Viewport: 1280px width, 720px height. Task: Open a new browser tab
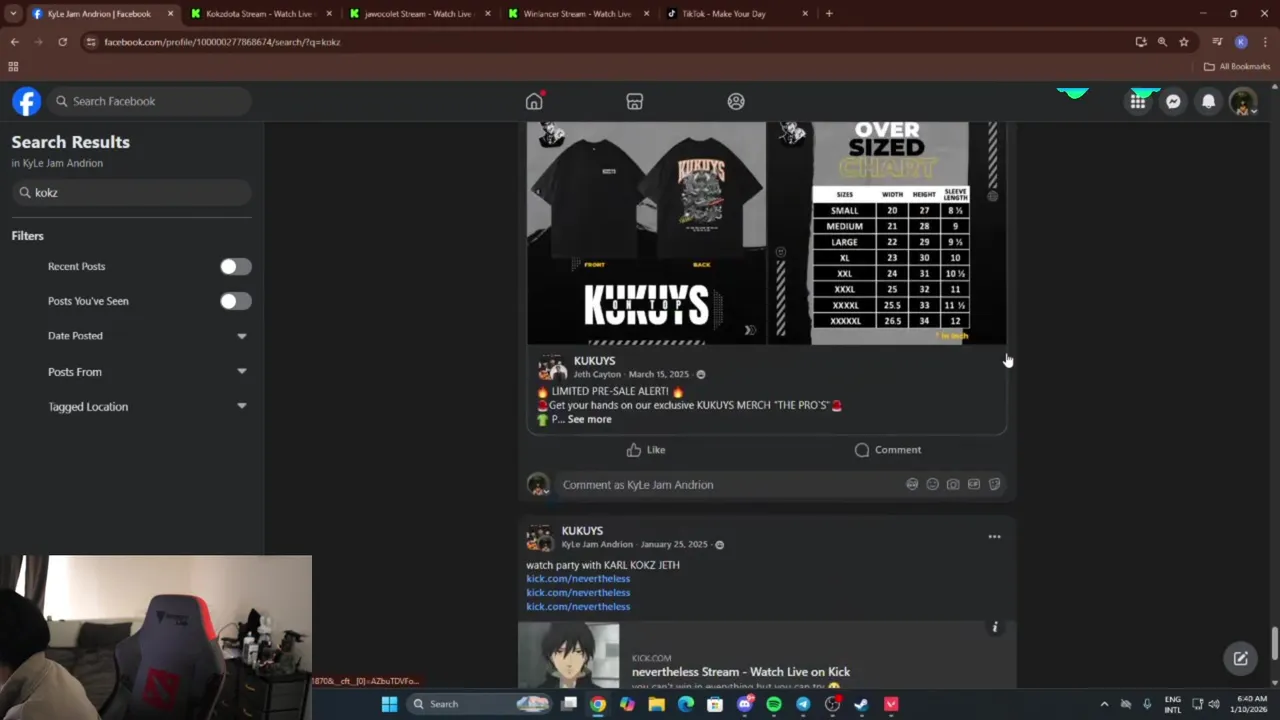click(829, 14)
